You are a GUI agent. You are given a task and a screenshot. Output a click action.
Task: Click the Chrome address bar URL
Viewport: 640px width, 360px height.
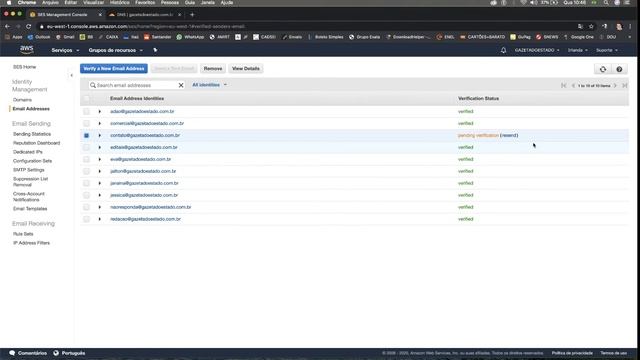(x=145, y=27)
